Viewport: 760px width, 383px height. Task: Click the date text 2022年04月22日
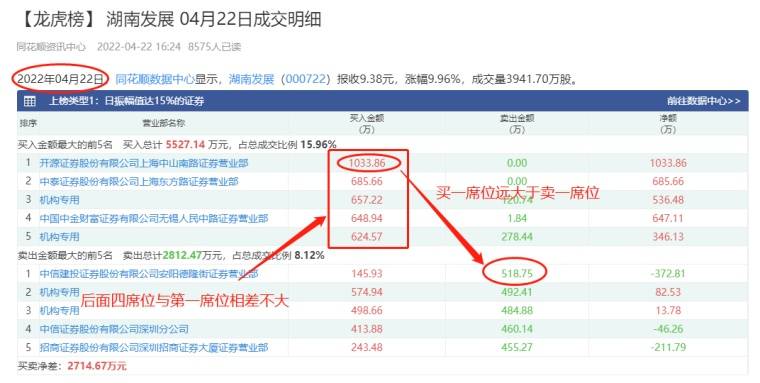(x=61, y=79)
